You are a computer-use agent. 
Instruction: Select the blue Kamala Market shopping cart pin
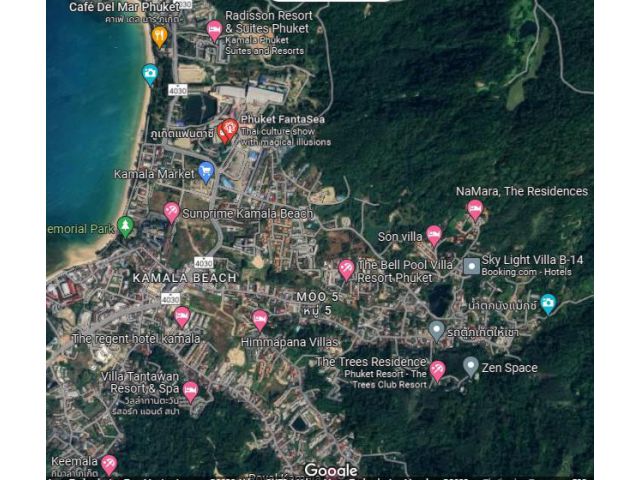click(206, 172)
